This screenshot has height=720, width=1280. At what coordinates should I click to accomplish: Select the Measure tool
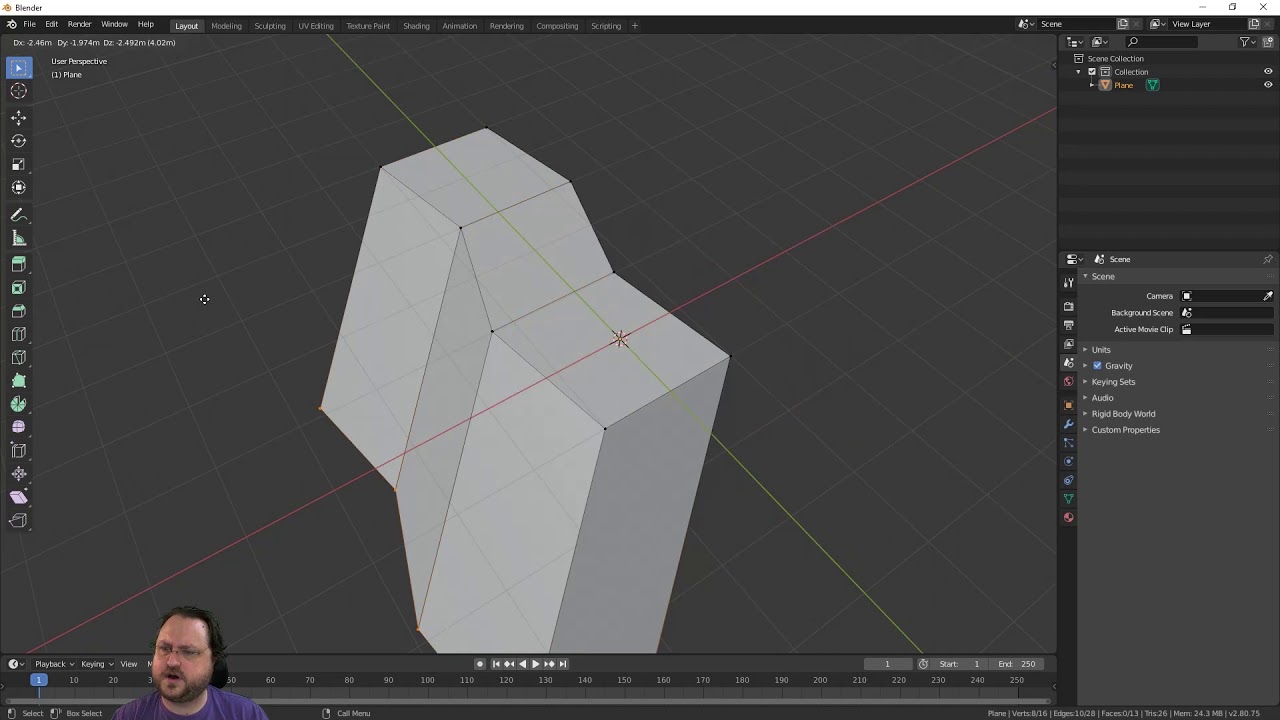tap(18, 238)
